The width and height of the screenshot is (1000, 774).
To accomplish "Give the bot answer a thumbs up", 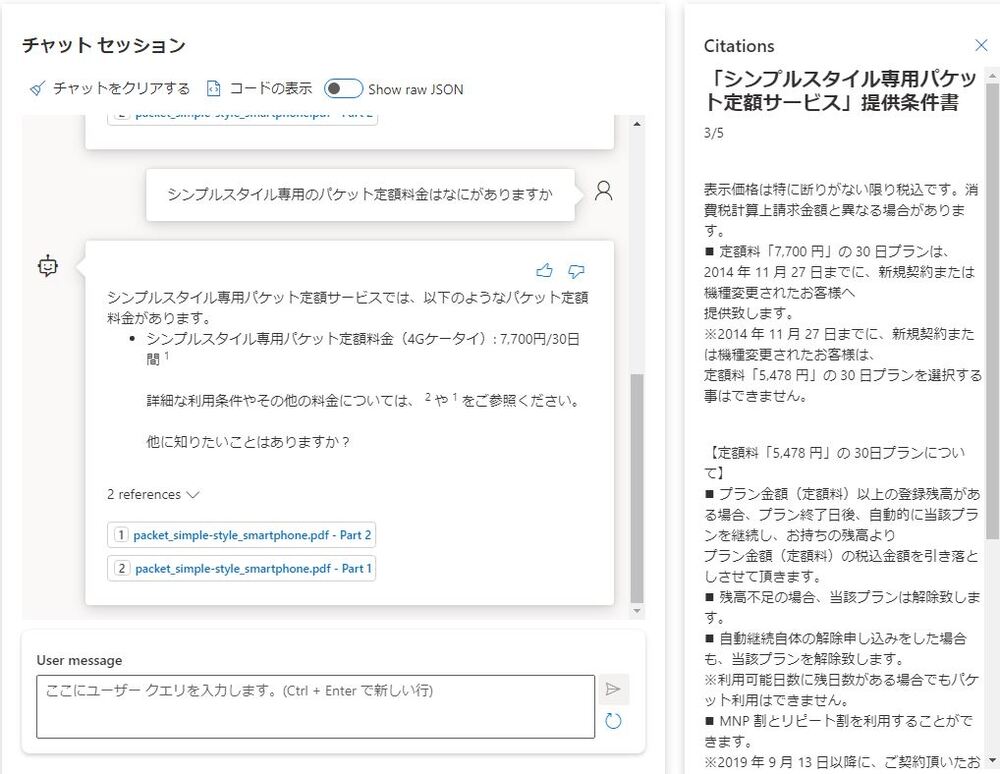I will point(544,271).
